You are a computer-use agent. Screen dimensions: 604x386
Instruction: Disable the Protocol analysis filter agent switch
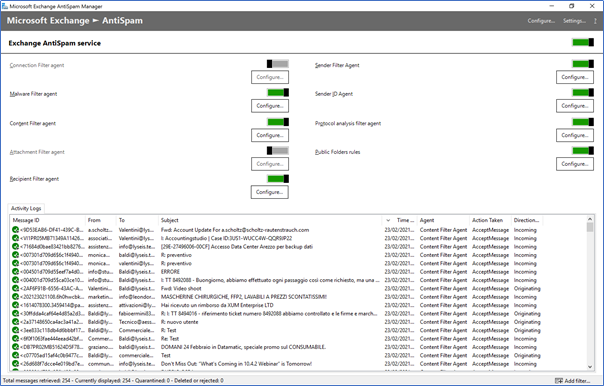(583, 122)
